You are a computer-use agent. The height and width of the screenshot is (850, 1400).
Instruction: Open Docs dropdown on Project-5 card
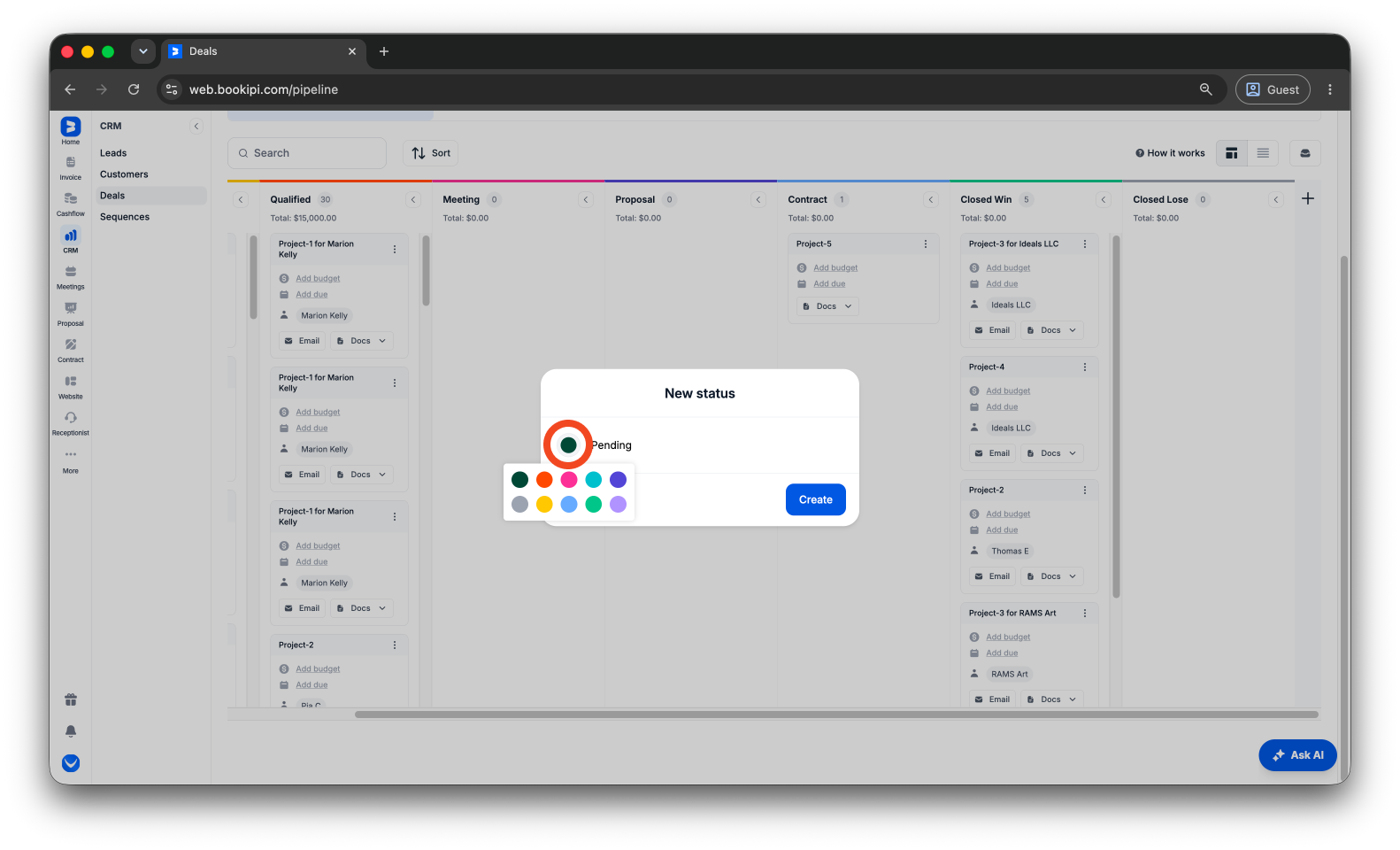coord(827,306)
